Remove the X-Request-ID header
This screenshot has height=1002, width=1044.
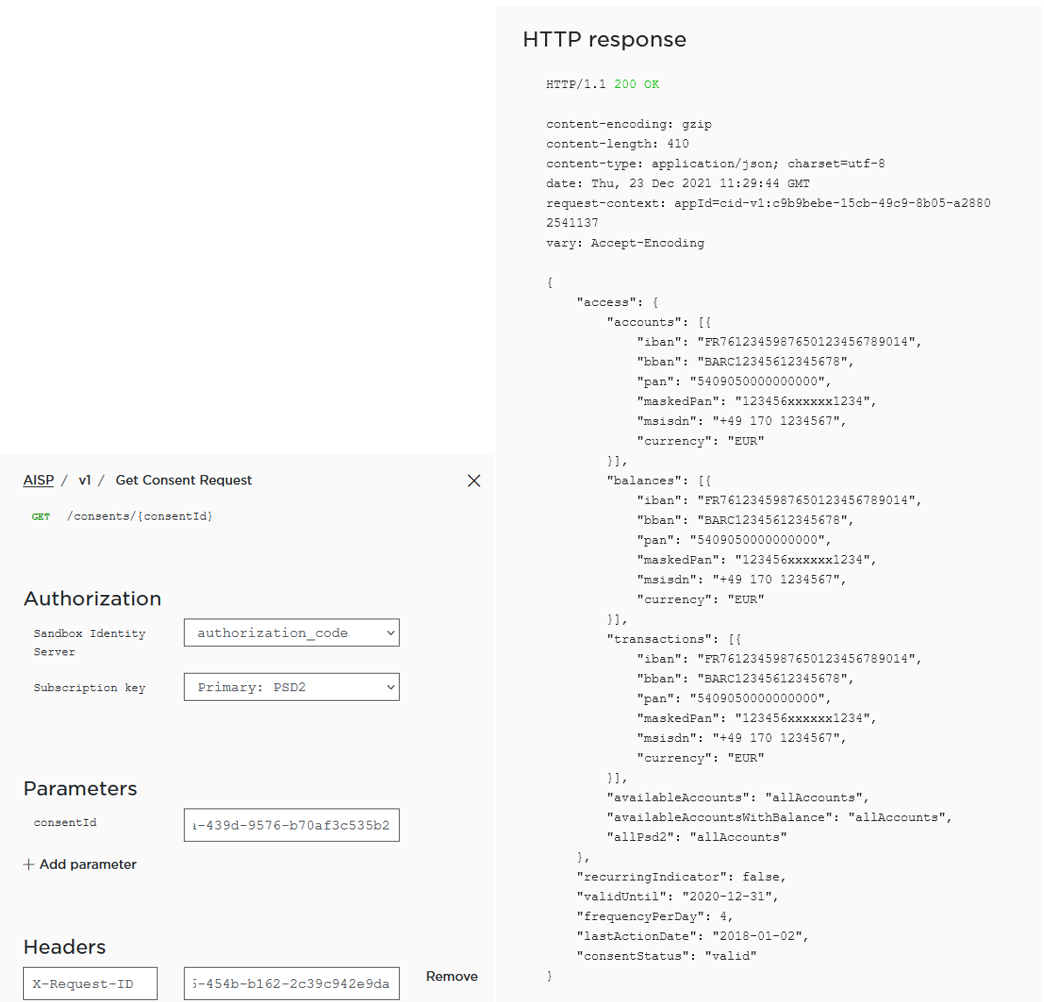coord(451,977)
